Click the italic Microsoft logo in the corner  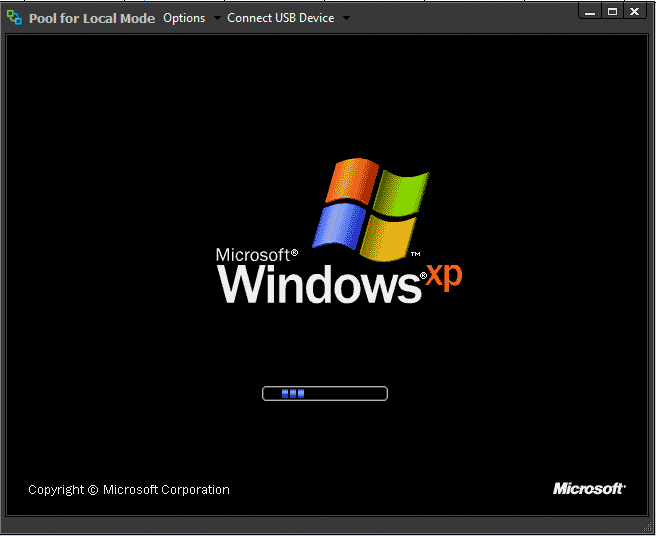[589, 489]
